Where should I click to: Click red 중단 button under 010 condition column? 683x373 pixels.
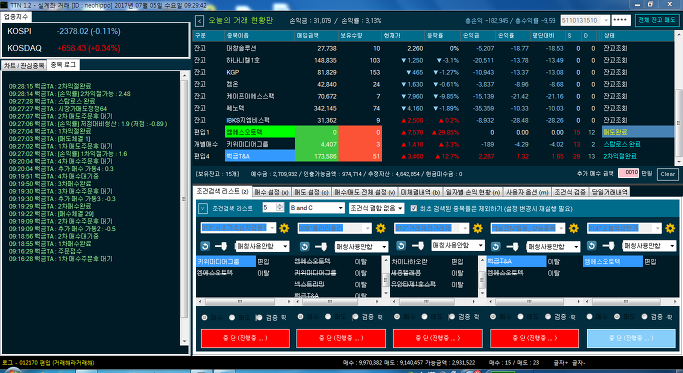pyautogui.click(x=438, y=338)
